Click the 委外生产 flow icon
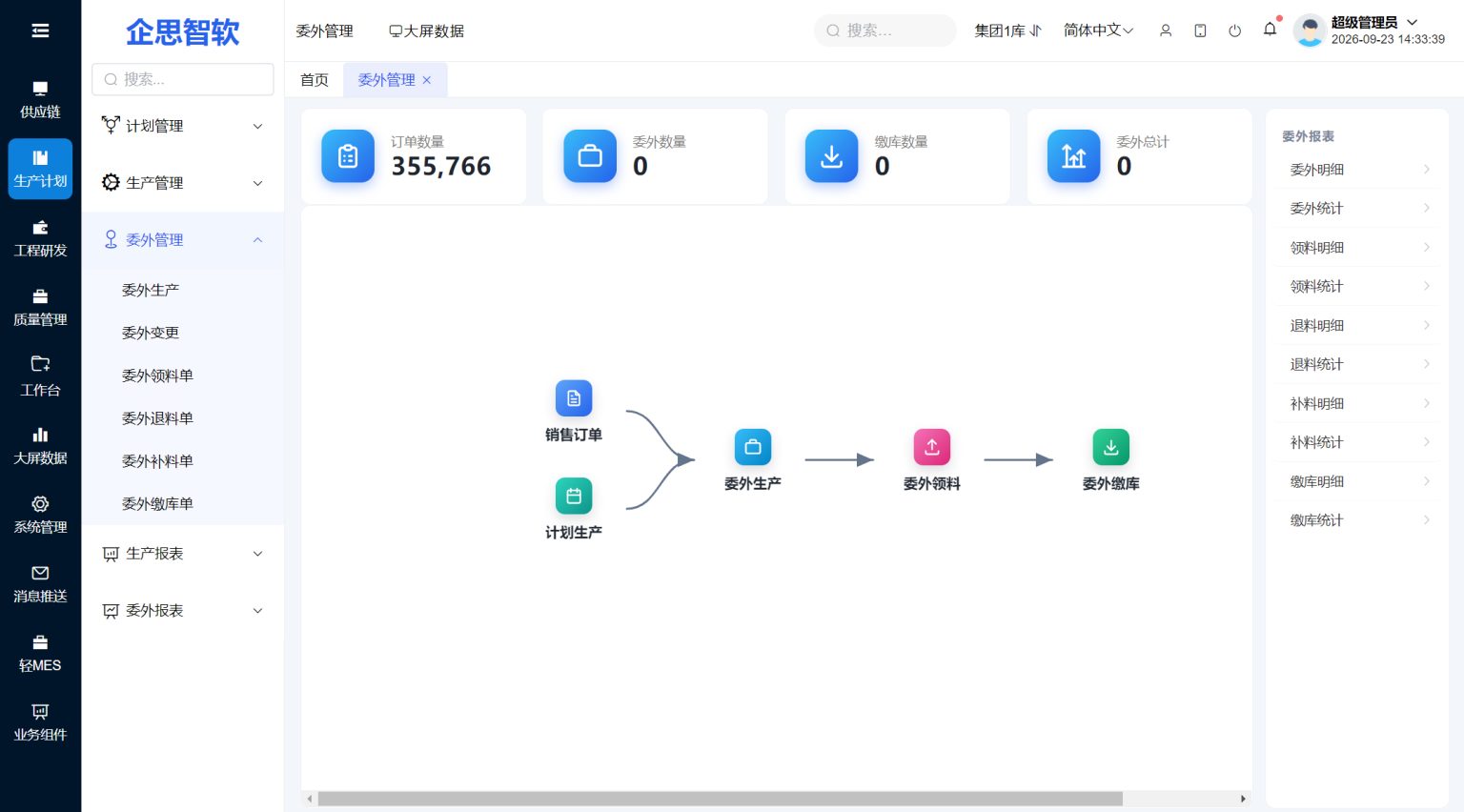The image size is (1464, 812). [x=753, y=447]
